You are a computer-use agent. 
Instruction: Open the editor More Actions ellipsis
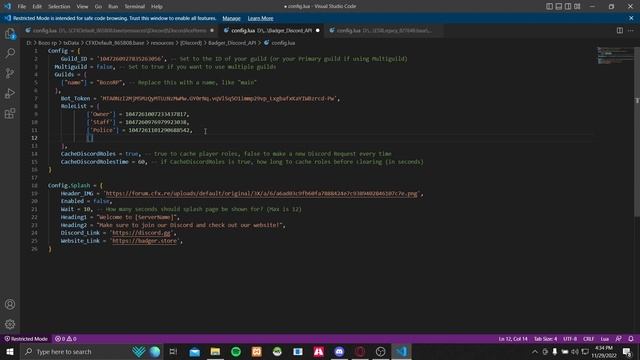tap(631, 30)
